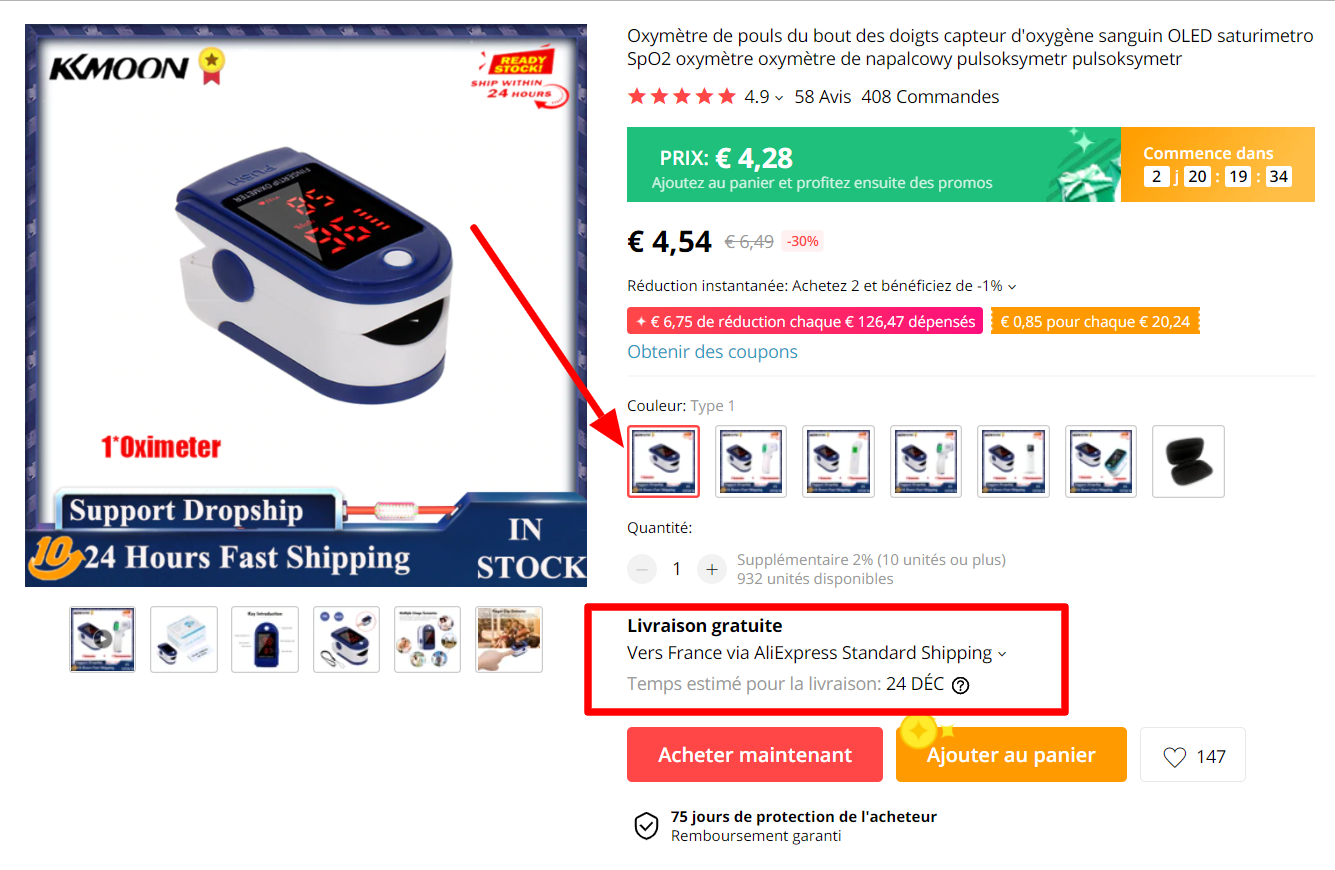The height and width of the screenshot is (870, 1335).
Task: Play the video thumbnail below main image
Action: (x=102, y=639)
